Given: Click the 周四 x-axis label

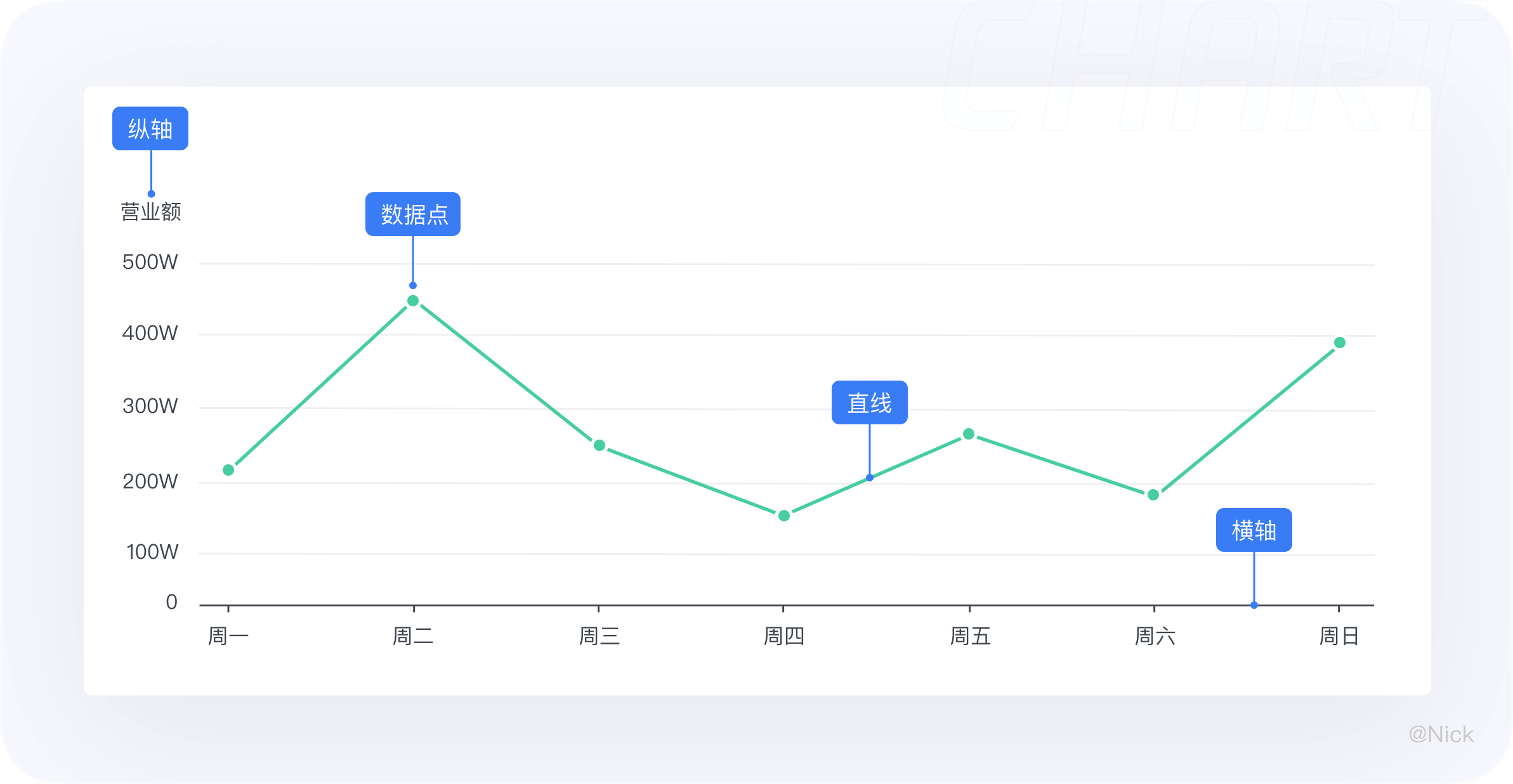Looking at the screenshot, I should [x=784, y=636].
